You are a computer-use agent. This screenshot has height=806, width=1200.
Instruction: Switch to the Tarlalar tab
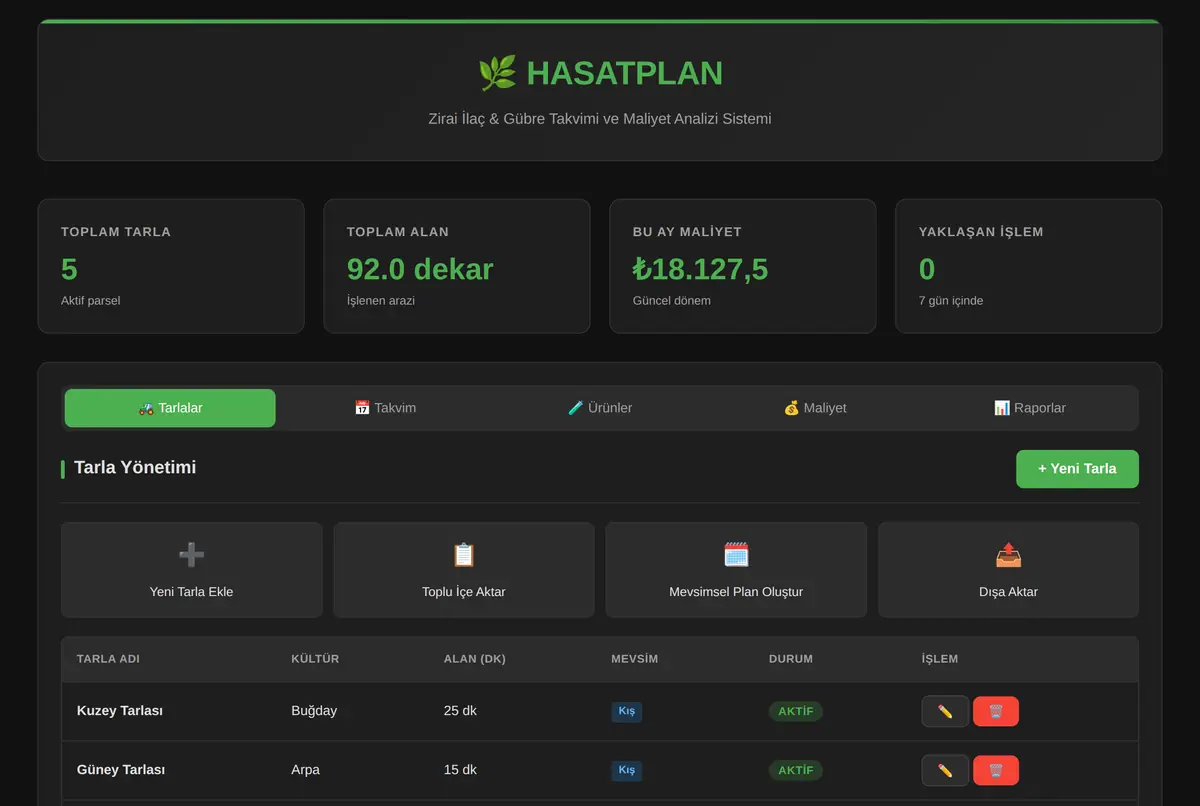(170, 408)
